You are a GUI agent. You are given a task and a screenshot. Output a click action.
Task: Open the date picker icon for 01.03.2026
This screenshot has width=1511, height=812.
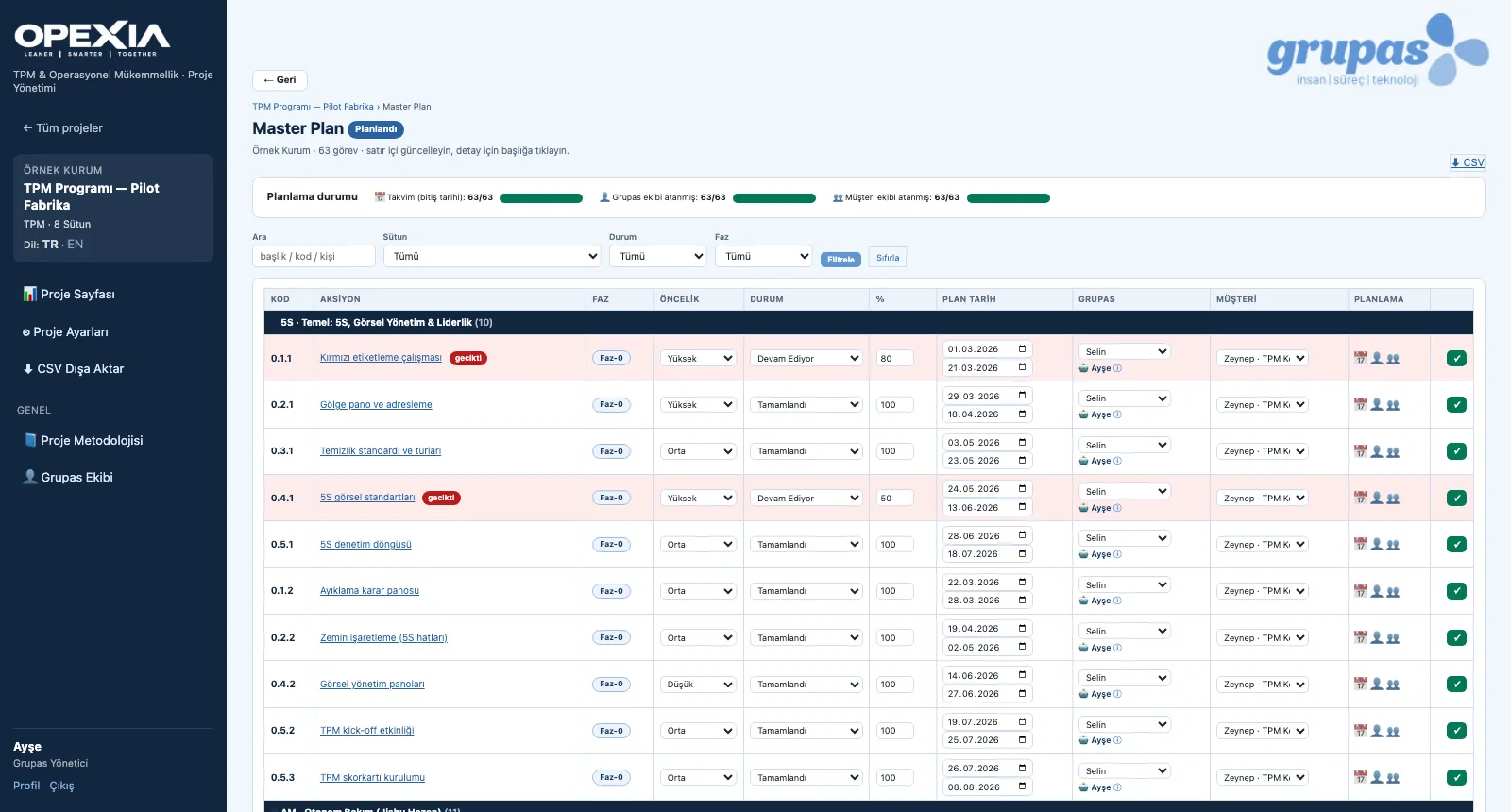(x=1022, y=348)
